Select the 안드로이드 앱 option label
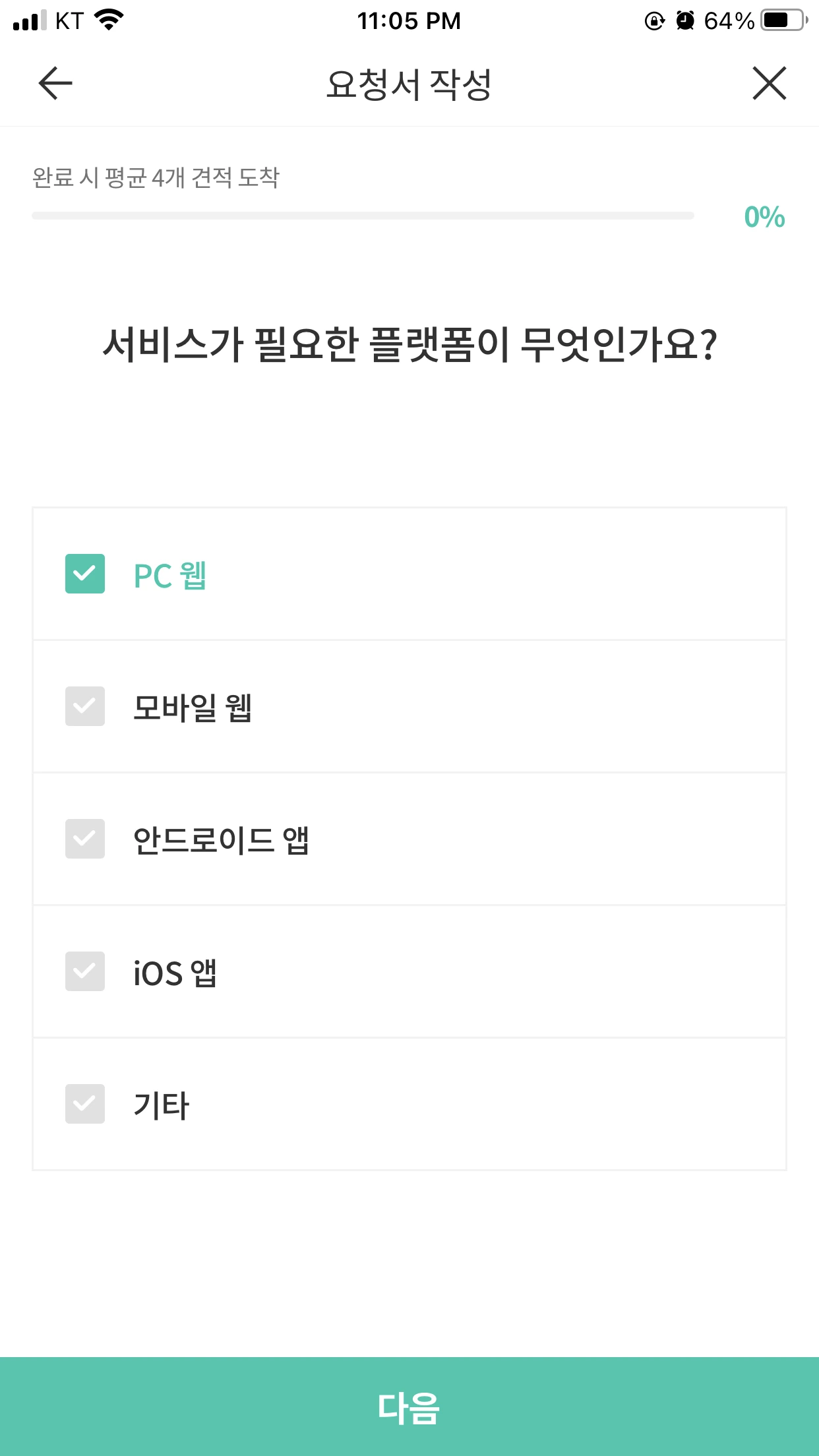819x1456 pixels. (x=221, y=840)
